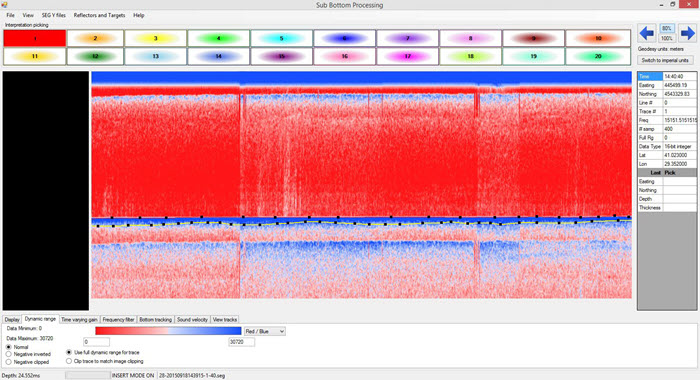Viewport: 700px width, 380px height.
Task: Click the Freq value cell
Action: [679, 120]
